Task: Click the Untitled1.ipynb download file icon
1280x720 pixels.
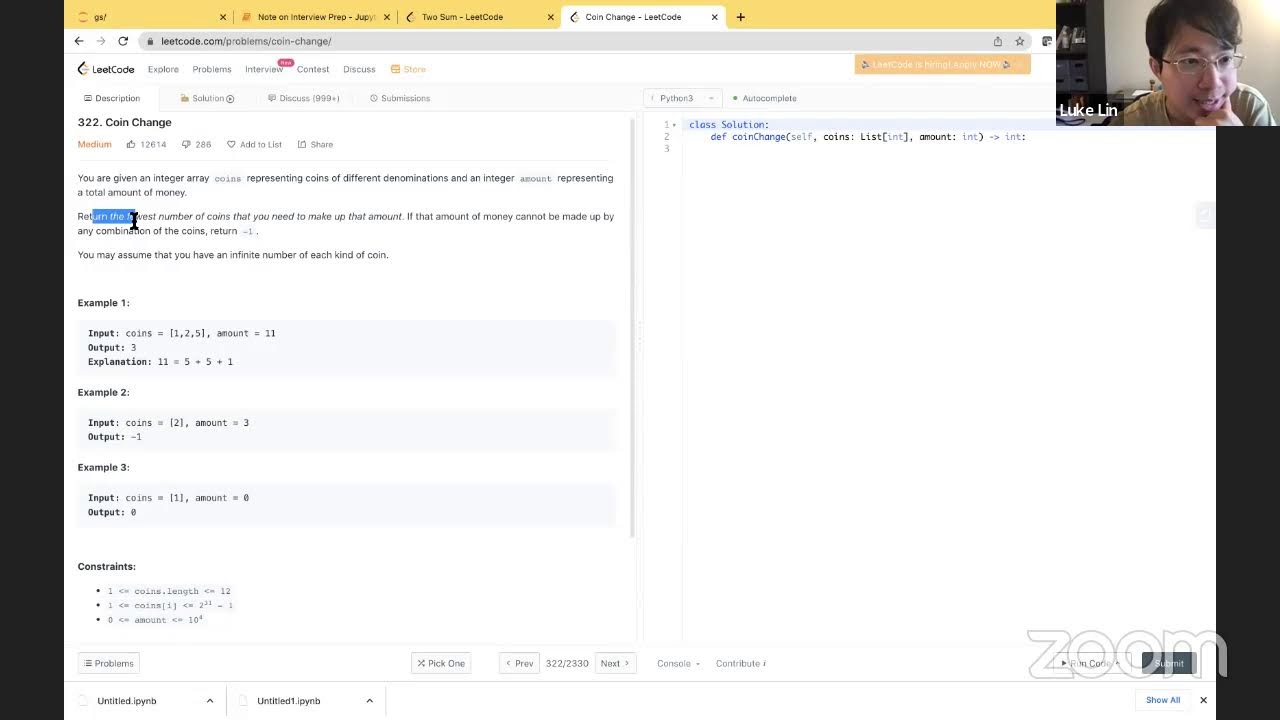Action: click(242, 701)
